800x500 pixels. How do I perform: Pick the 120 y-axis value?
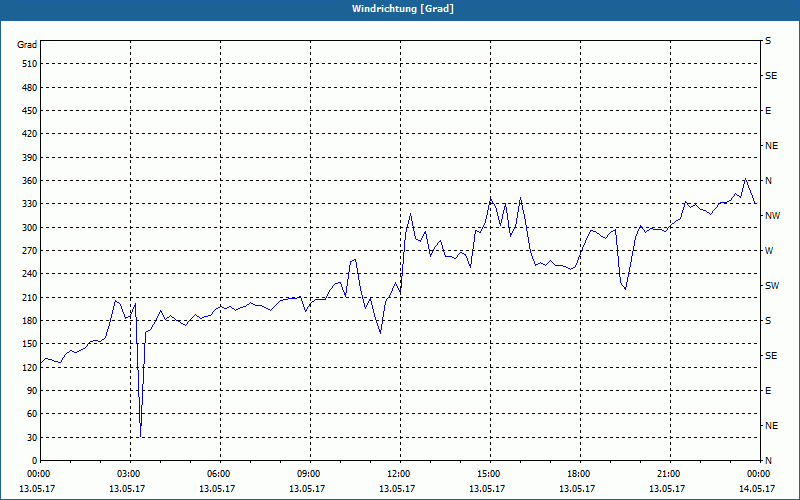30,367
